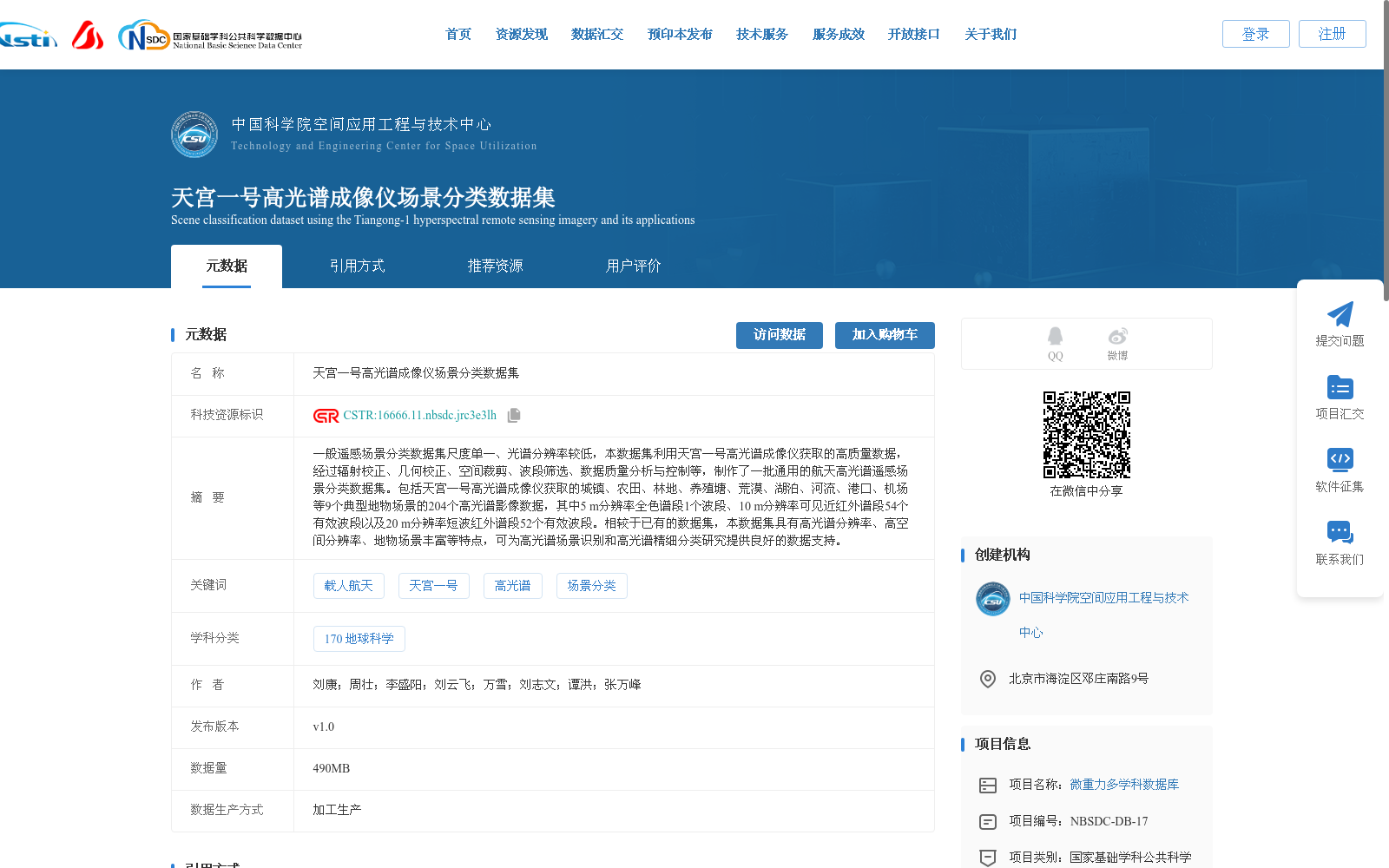Switch to the 引用方式 tab
The image size is (1389, 868).
point(358,266)
